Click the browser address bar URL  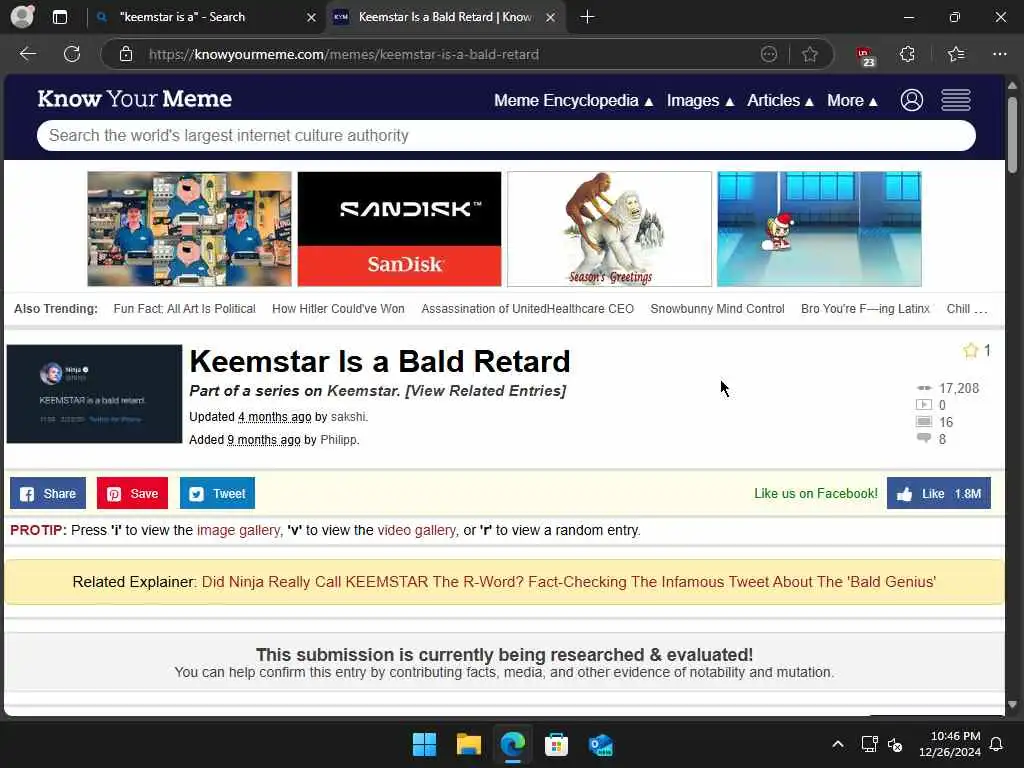tap(344, 54)
